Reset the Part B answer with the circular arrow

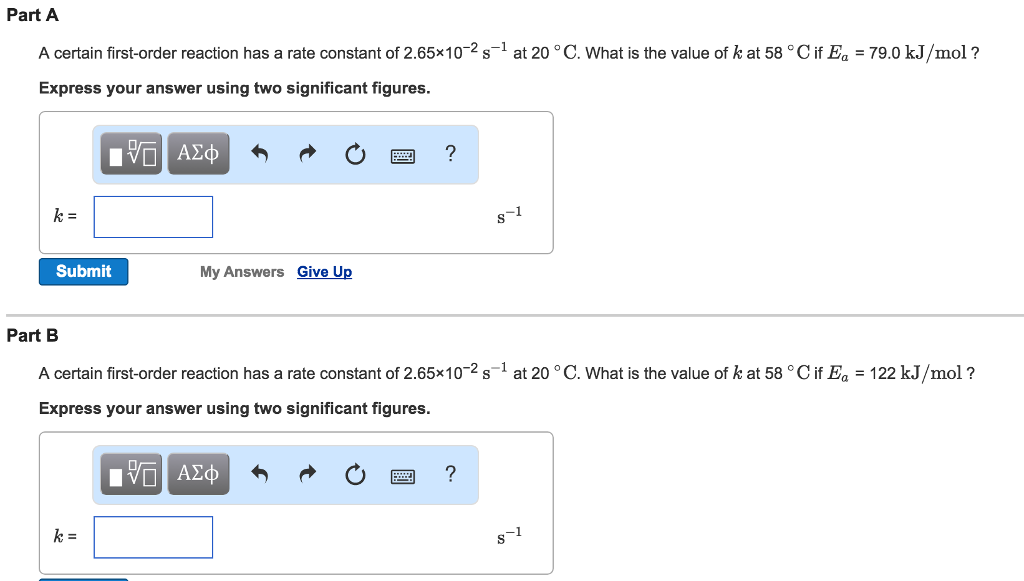(x=355, y=473)
